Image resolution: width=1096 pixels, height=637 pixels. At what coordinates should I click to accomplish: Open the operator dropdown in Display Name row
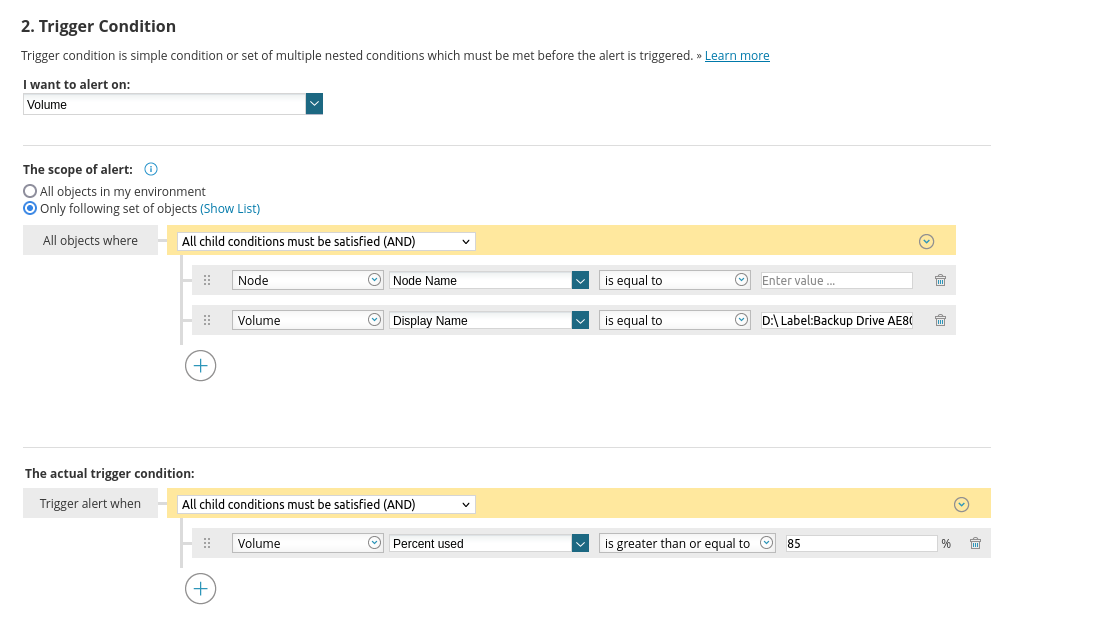coord(675,320)
